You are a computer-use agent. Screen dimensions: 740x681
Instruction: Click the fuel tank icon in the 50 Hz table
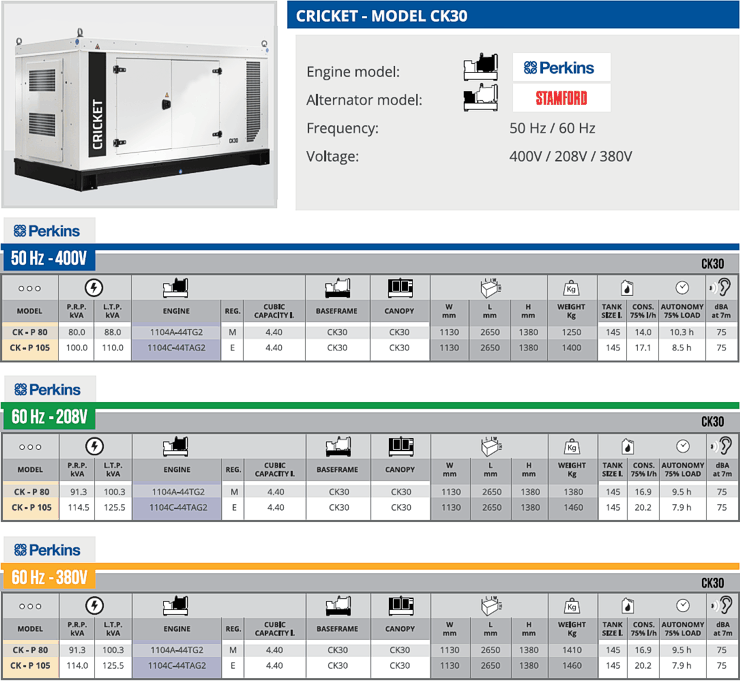[x=627, y=287]
